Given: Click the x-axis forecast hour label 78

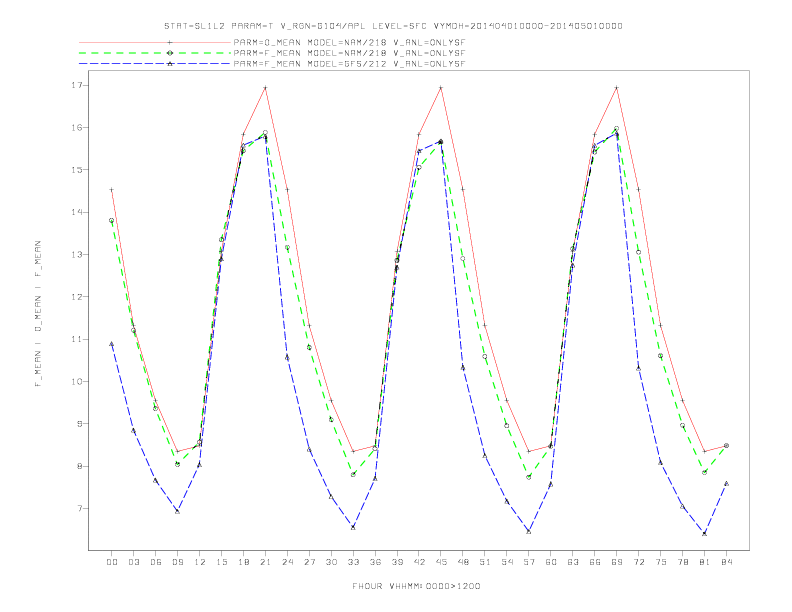Looking at the screenshot, I should [x=682, y=562].
